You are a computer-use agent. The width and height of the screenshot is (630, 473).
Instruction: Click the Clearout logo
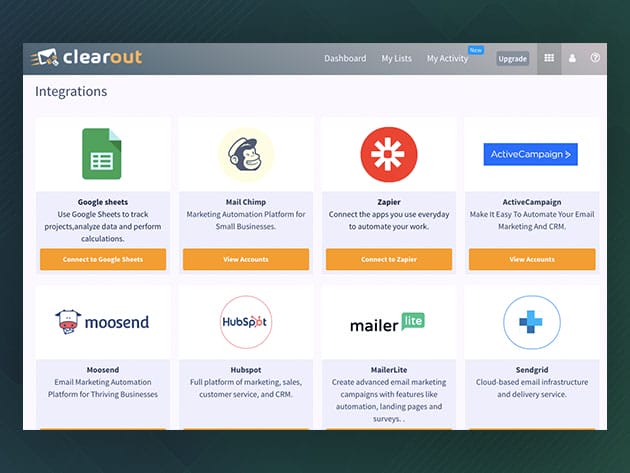[88, 58]
